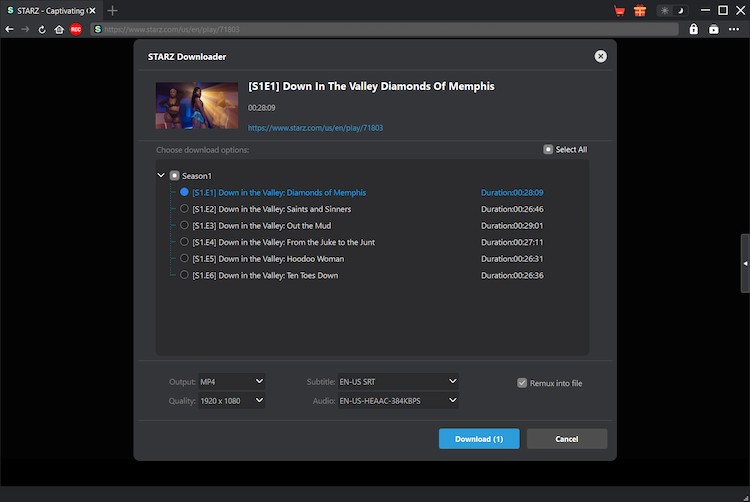Screen dimensions: 750x502
Task: Close the STARZ Downloader dialog
Action: click(x=600, y=56)
